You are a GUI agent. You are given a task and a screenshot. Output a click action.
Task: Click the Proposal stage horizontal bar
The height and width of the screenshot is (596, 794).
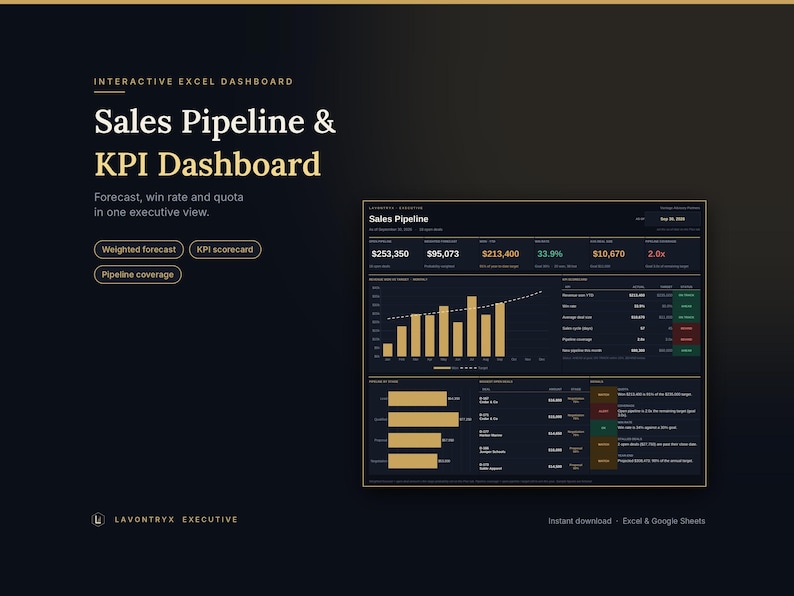point(414,440)
